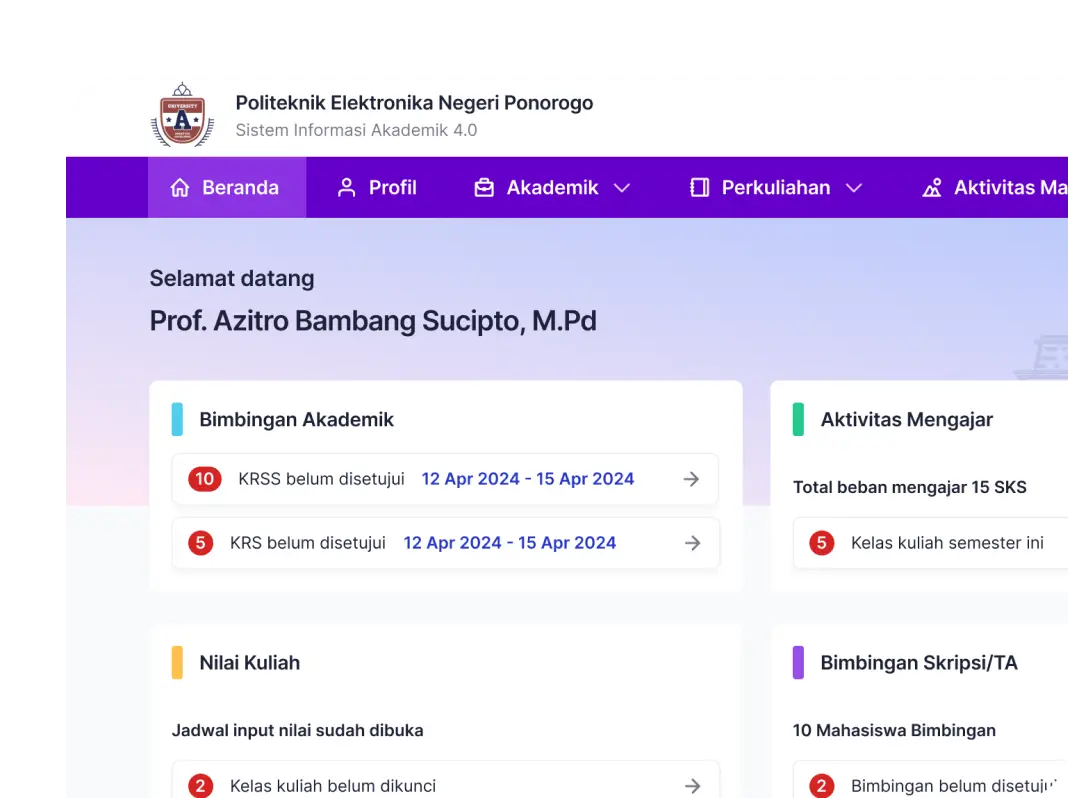Click red badge 2 on Kelas kuliah belum dikunci
1068x798 pixels.
200,786
